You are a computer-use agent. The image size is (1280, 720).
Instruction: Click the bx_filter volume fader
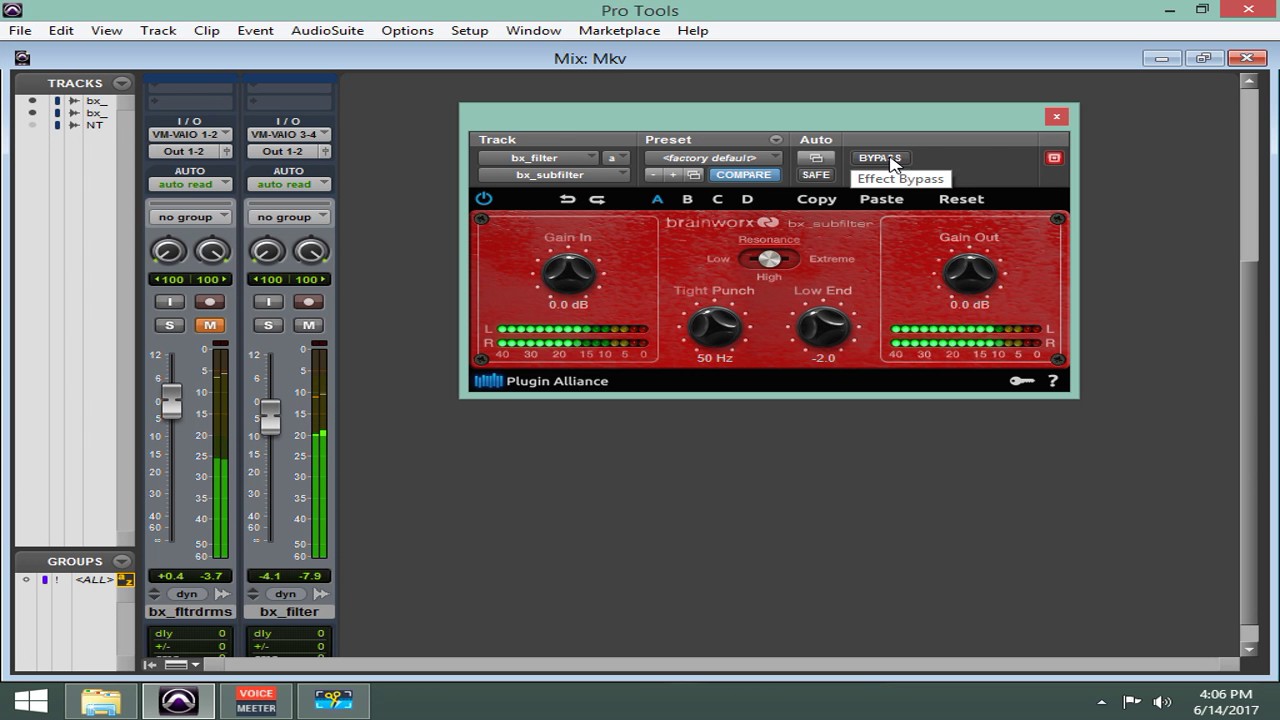(x=271, y=416)
